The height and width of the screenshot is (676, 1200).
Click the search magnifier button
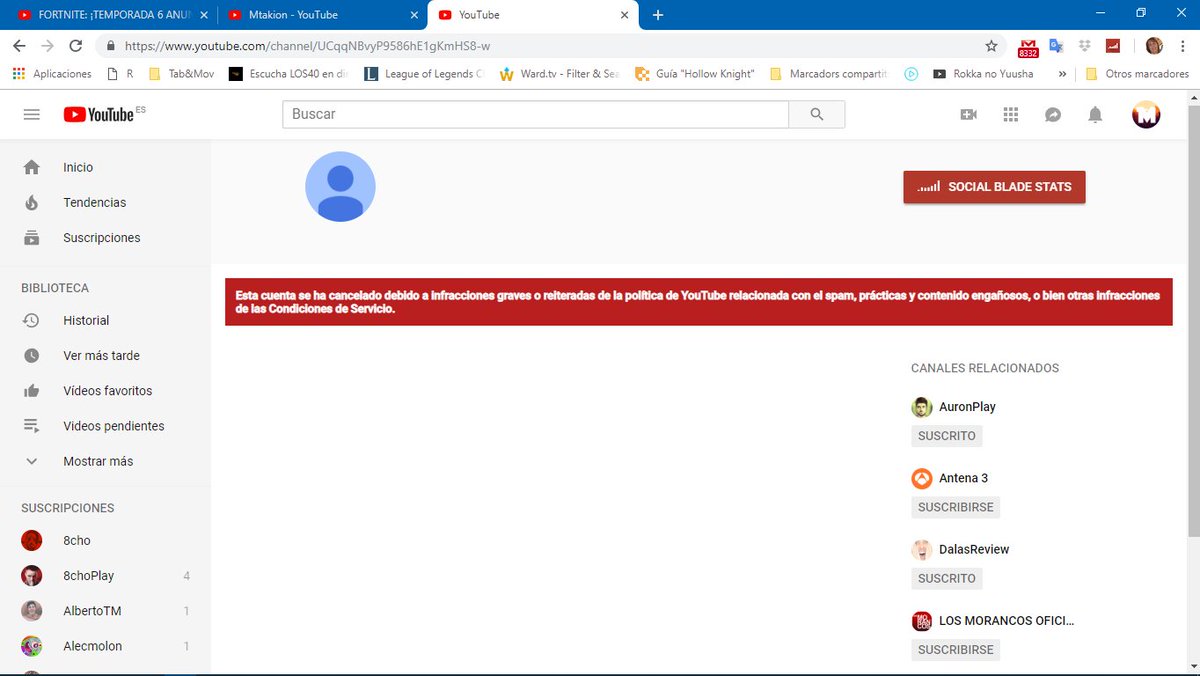click(x=817, y=115)
